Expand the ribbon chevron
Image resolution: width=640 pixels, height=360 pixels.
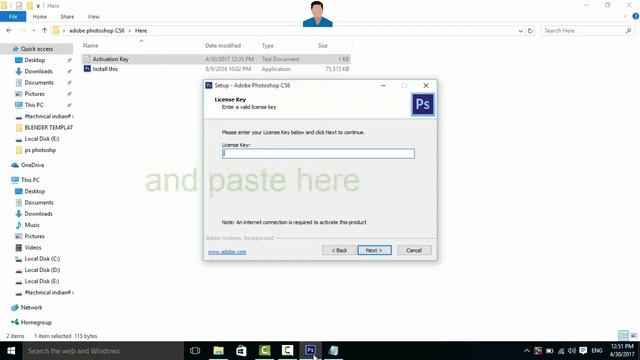click(x=625, y=17)
